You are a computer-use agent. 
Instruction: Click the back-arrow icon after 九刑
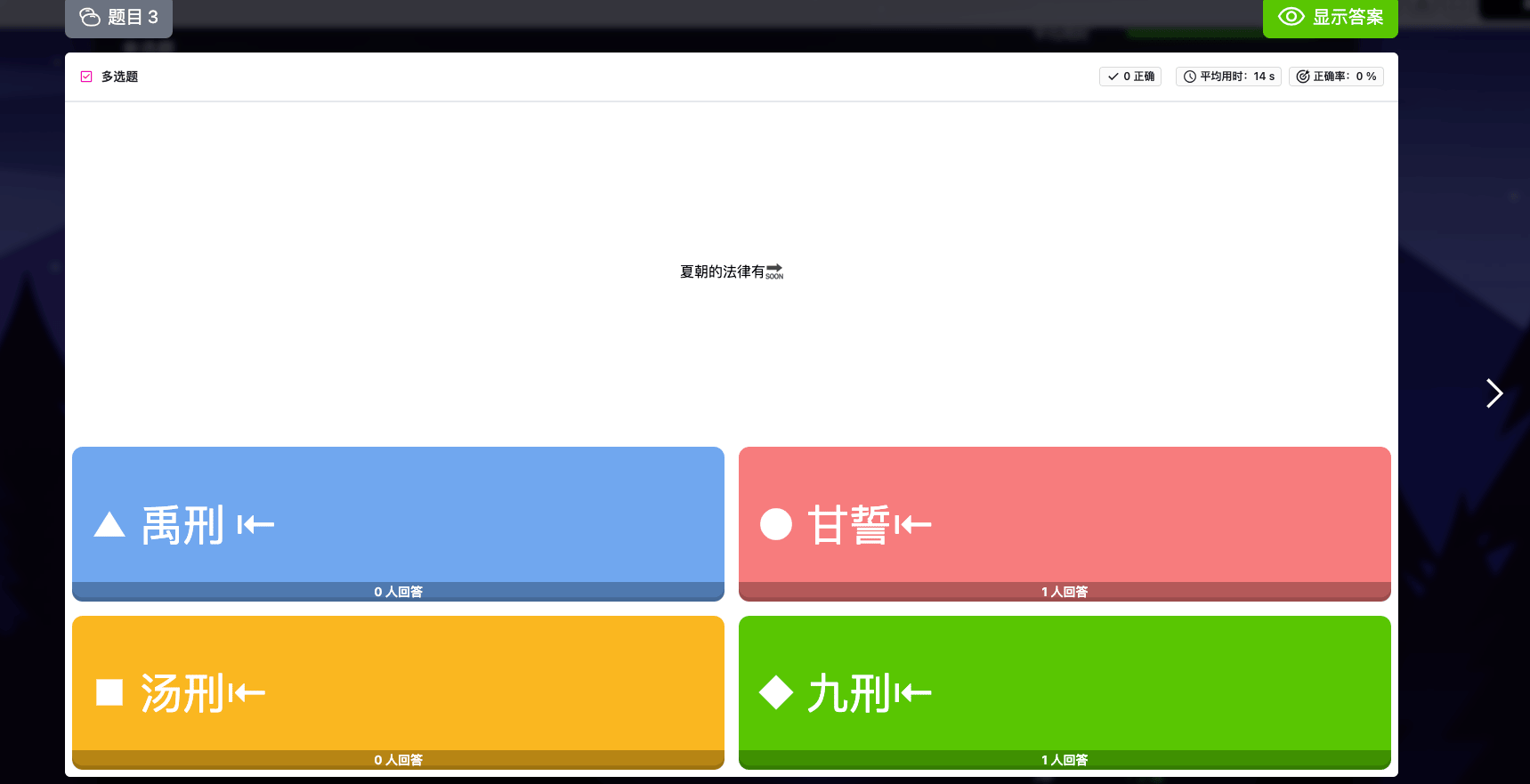click(x=913, y=693)
